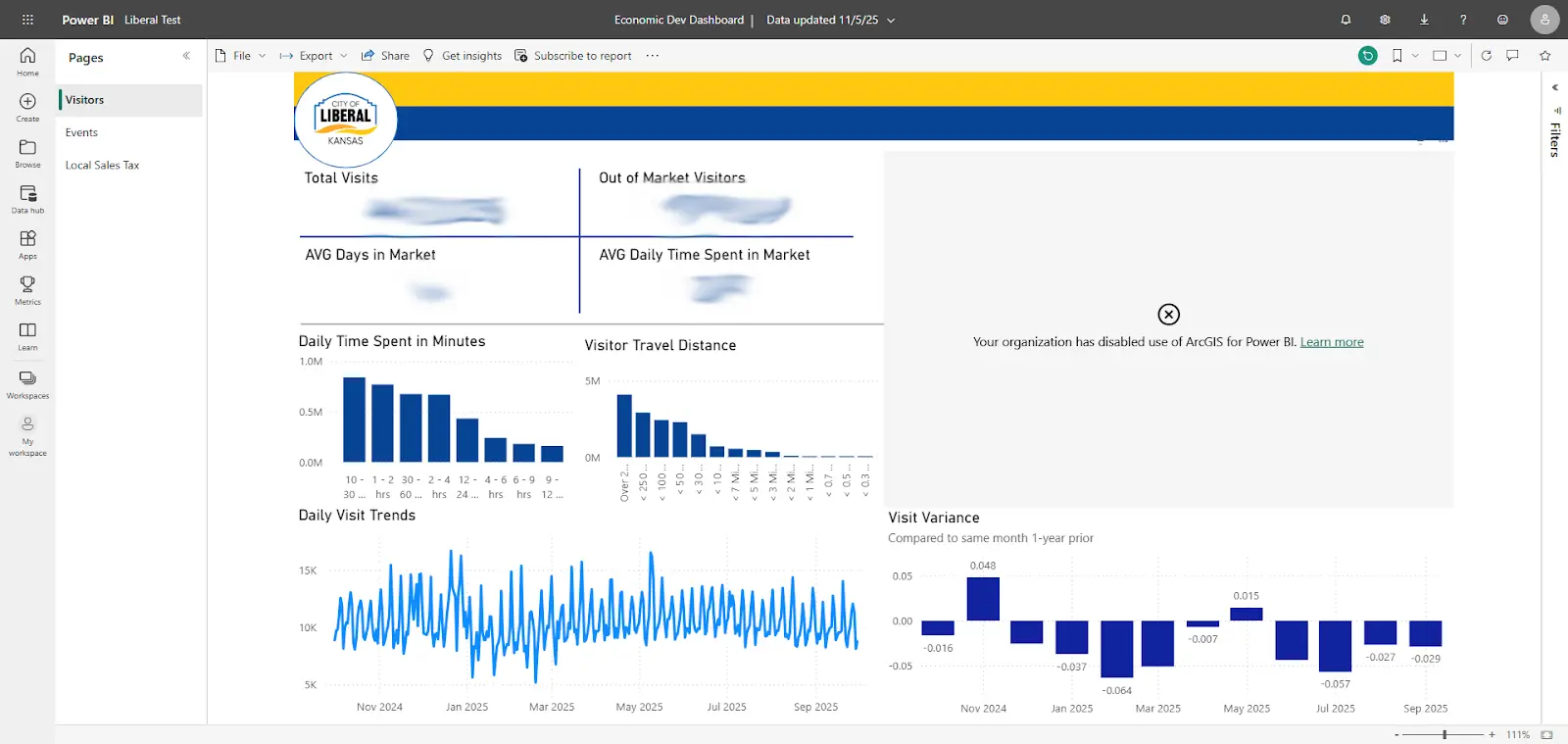Click the zoom out minus button

[1397, 734]
